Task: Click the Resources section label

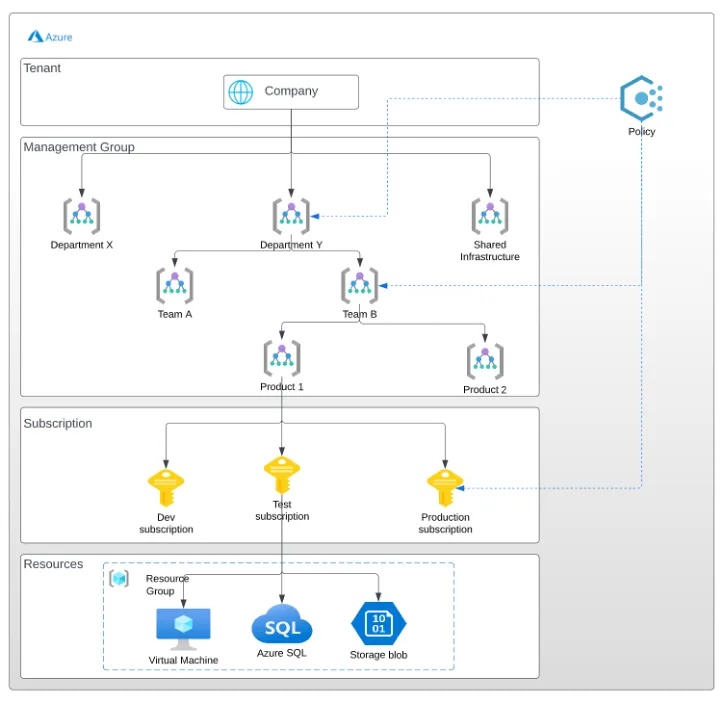Action: point(53,564)
